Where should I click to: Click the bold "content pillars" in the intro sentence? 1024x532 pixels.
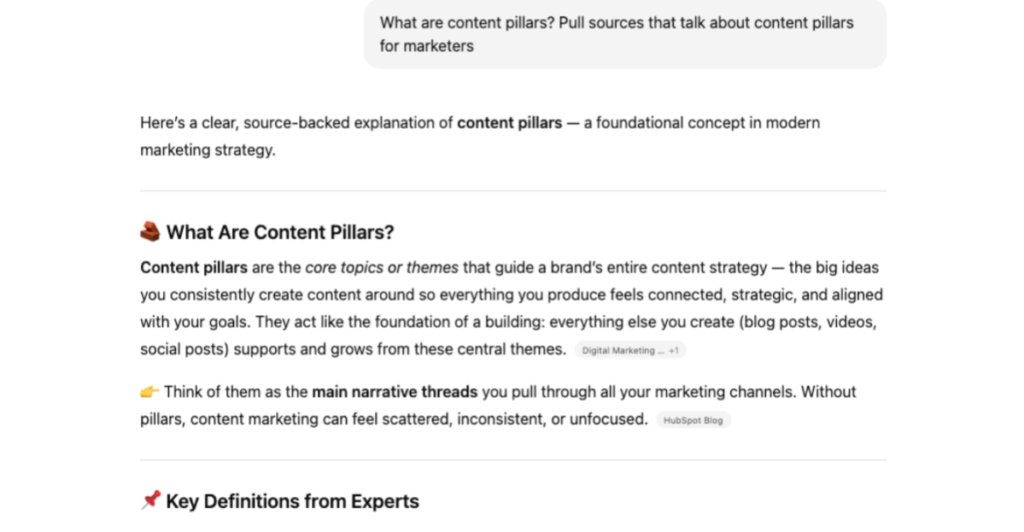click(509, 123)
